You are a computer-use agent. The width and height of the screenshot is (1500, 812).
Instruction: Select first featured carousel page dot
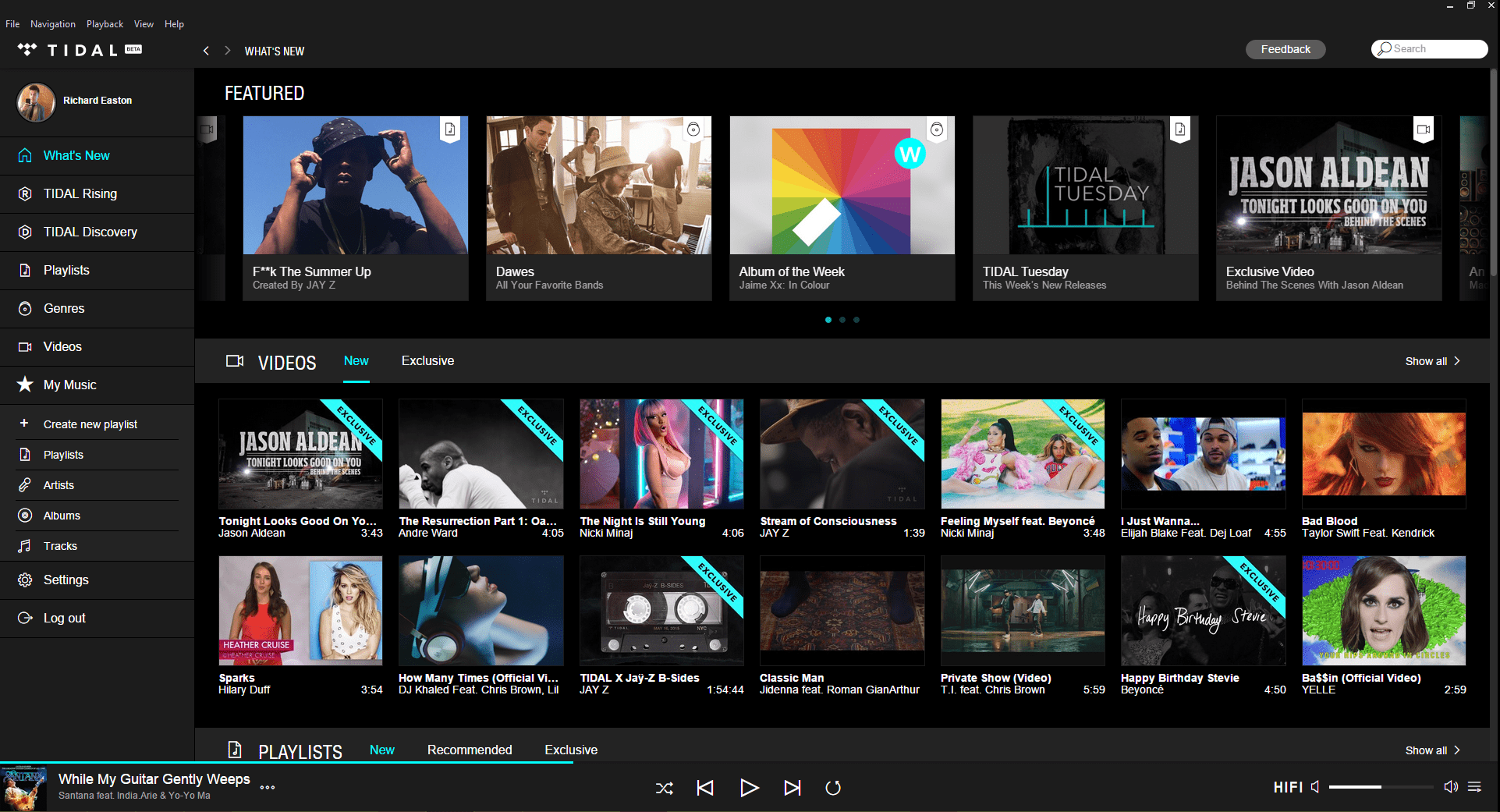click(828, 320)
